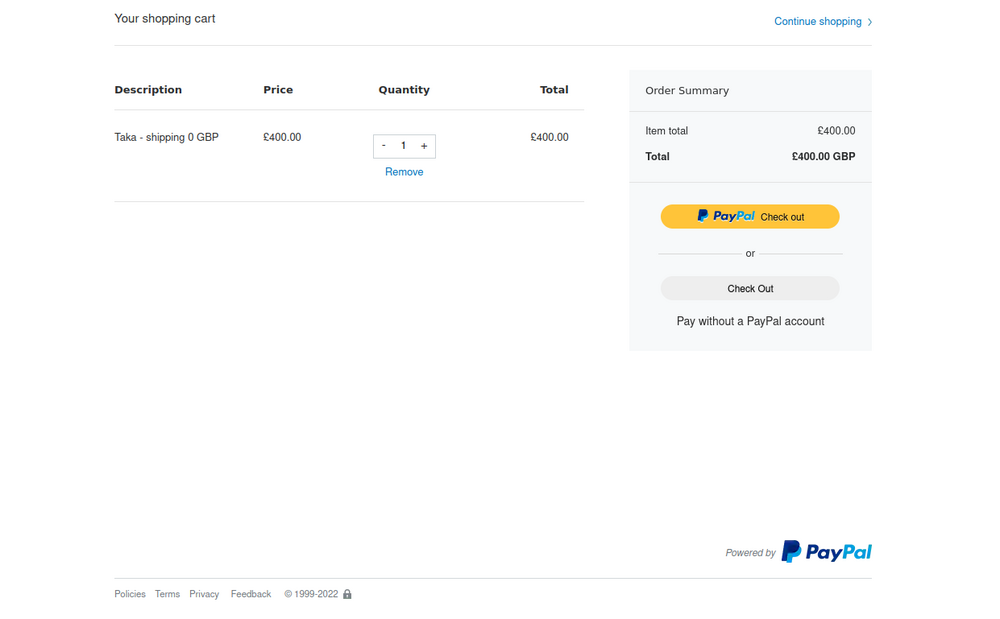Viewport: 1000px width, 619px height.
Task: Remove the Taka item from cart
Action: point(404,172)
